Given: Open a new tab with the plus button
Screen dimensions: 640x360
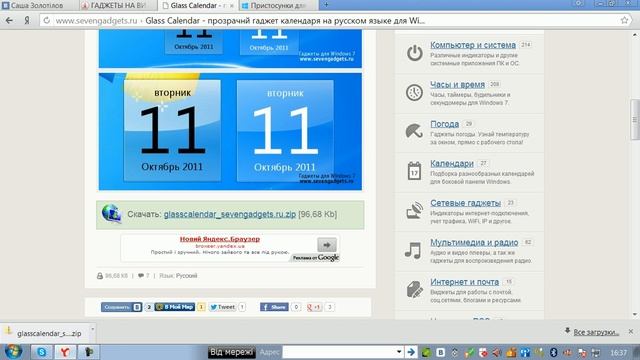Looking at the screenshot, I should [x=326, y=5].
